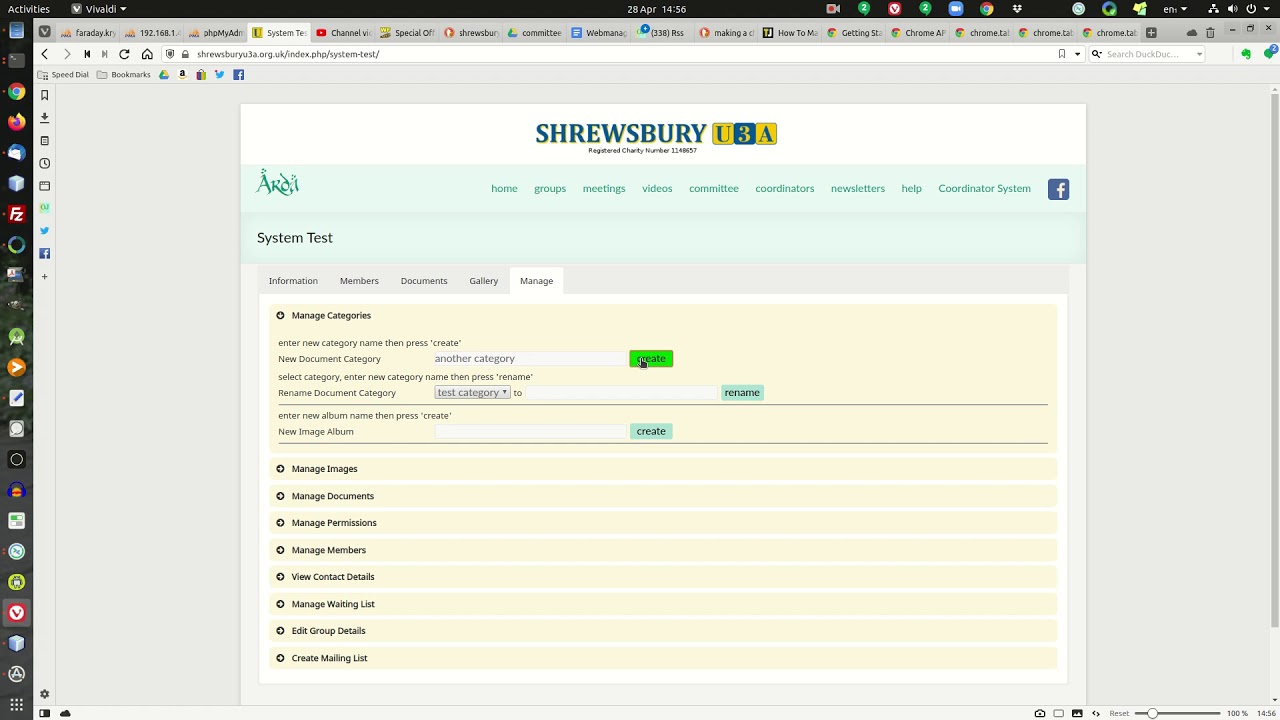Open the Window panel in Vivaldi sidebar

click(x=44, y=186)
